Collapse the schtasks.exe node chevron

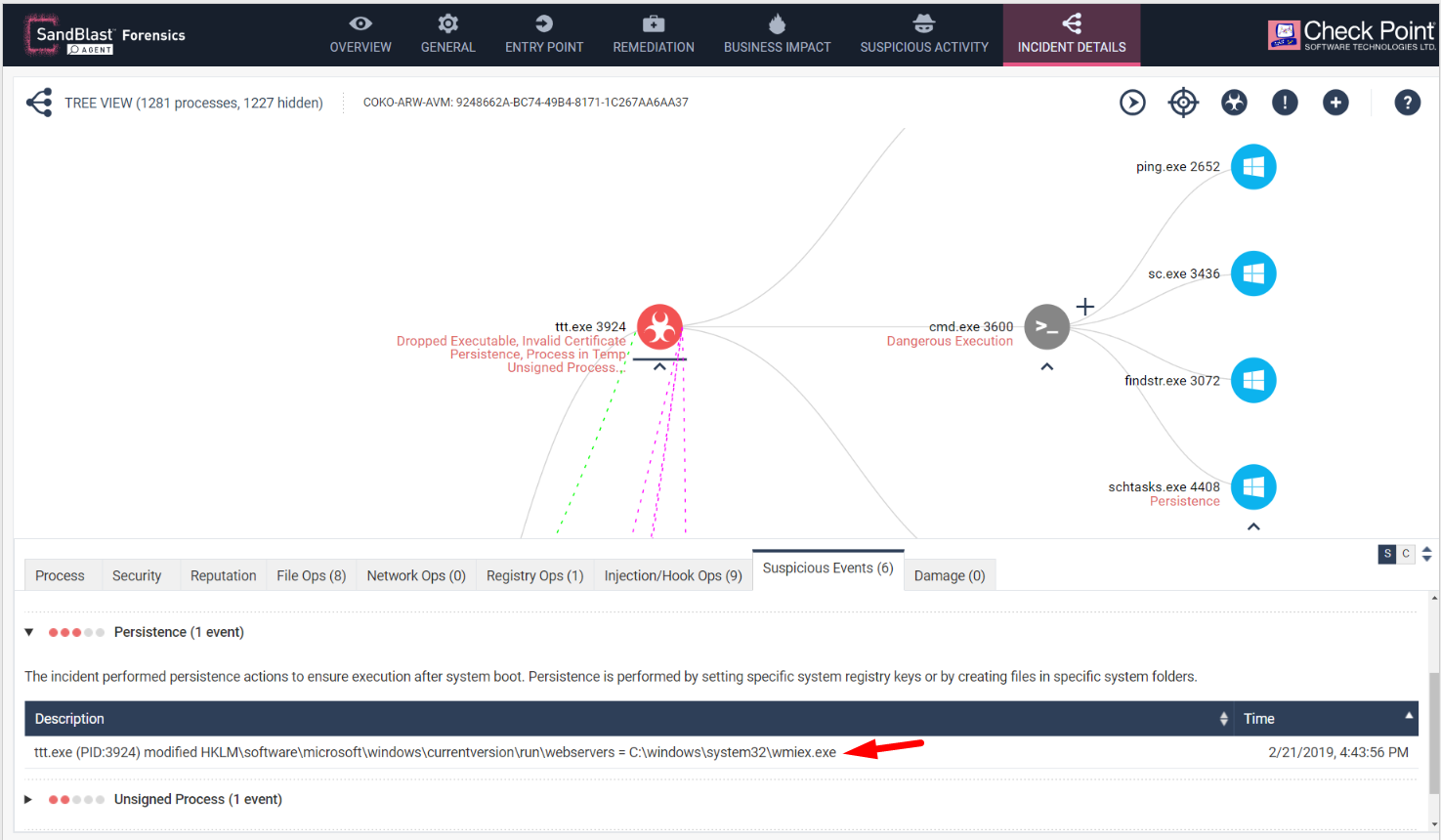pos(1253,526)
